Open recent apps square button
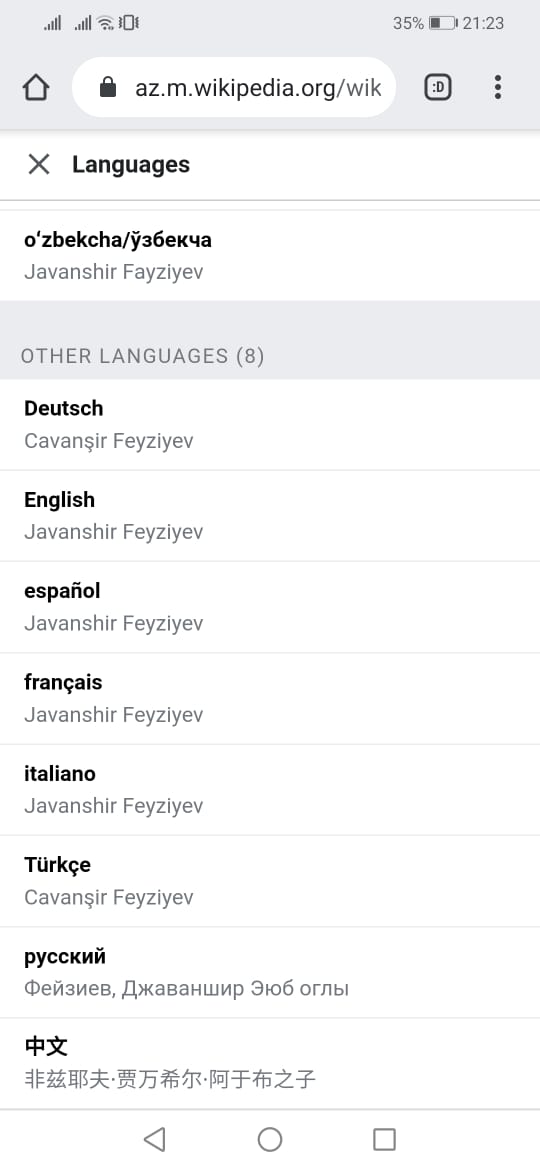 click(x=384, y=1139)
